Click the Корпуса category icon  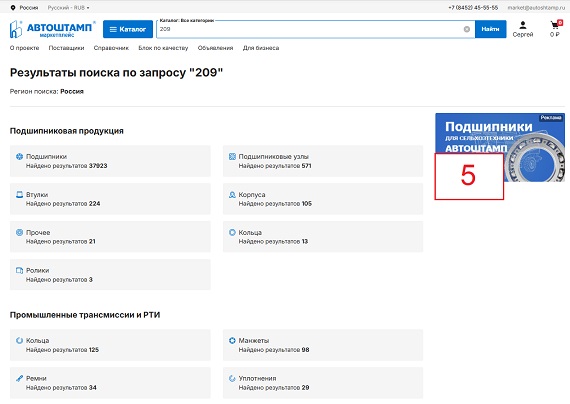tap(232, 195)
